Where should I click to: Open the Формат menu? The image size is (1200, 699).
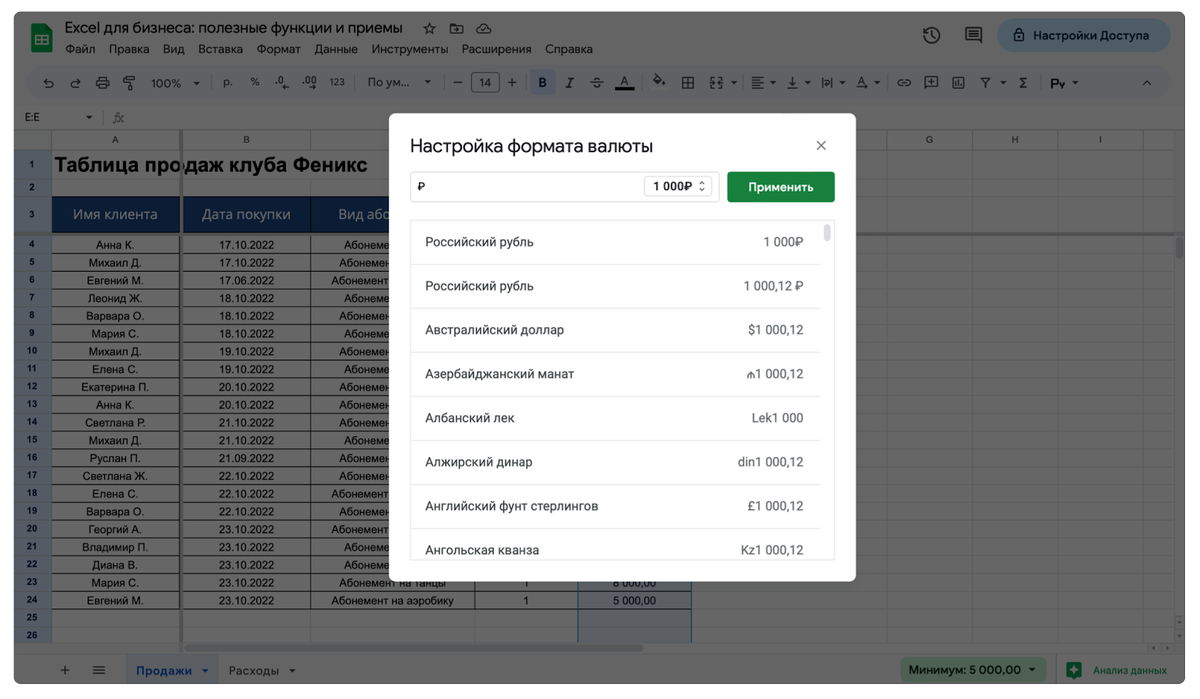(x=278, y=49)
